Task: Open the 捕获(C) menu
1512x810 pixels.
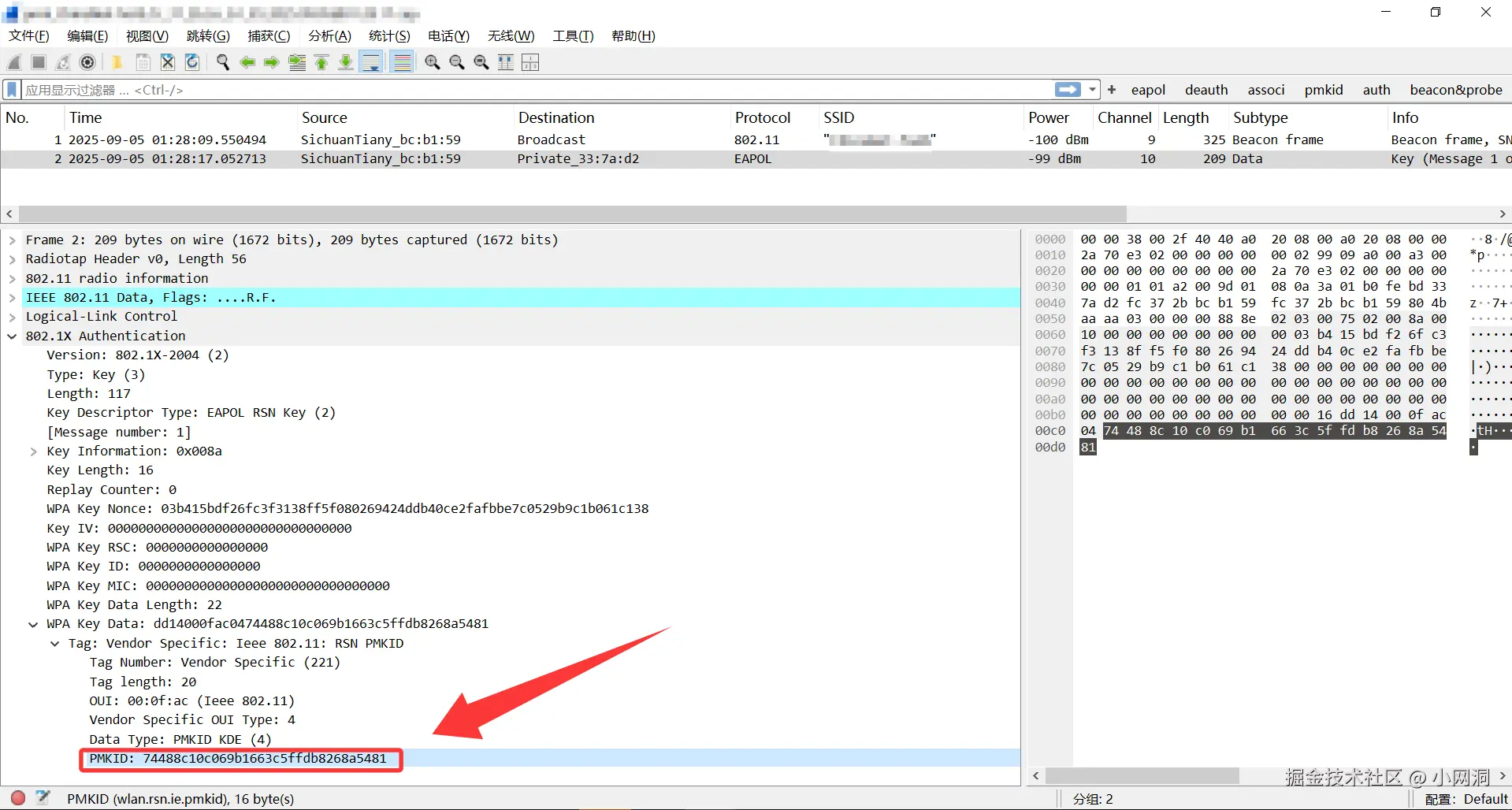Action: pyautogui.click(x=269, y=35)
